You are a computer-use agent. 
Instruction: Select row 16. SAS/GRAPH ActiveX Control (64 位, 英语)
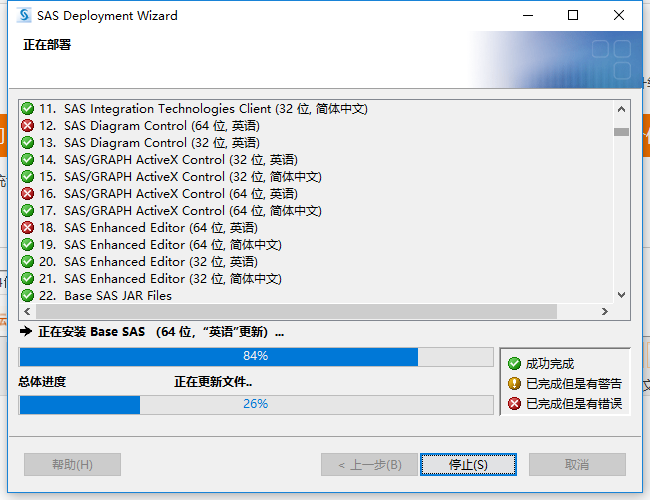pyautogui.click(x=316, y=194)
